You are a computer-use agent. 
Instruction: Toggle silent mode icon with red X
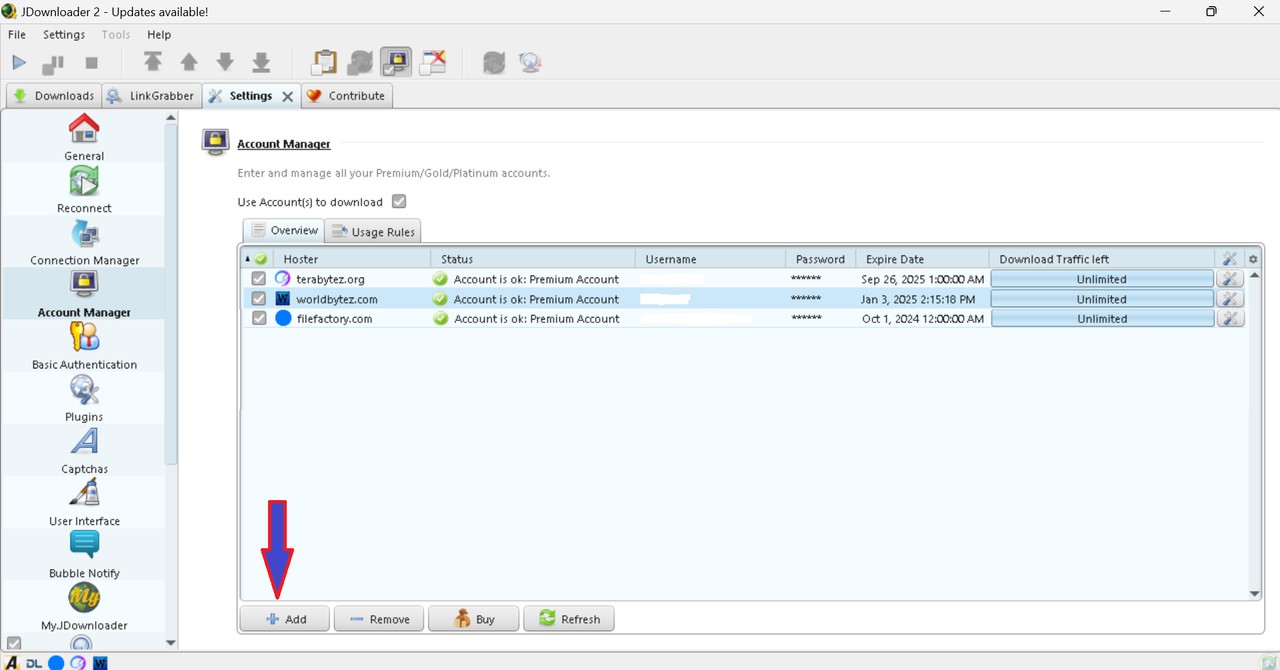tap(433, 62)
